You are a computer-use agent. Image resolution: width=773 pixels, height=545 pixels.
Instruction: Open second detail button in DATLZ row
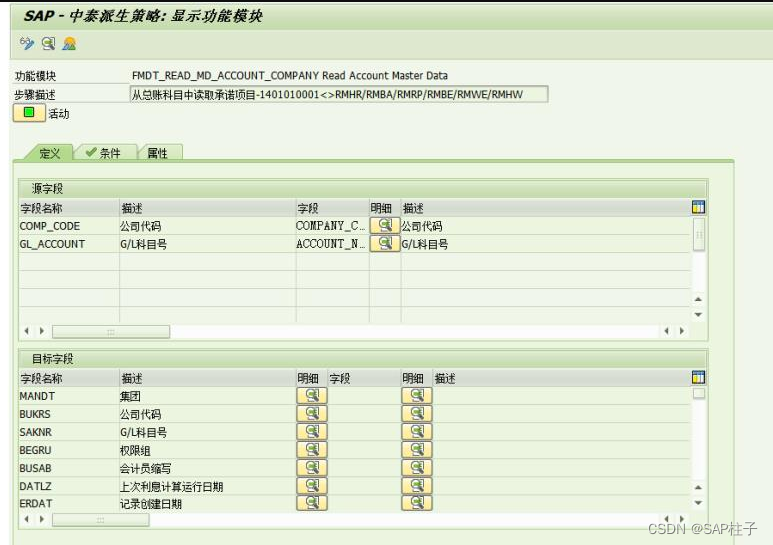pos(417,485)
